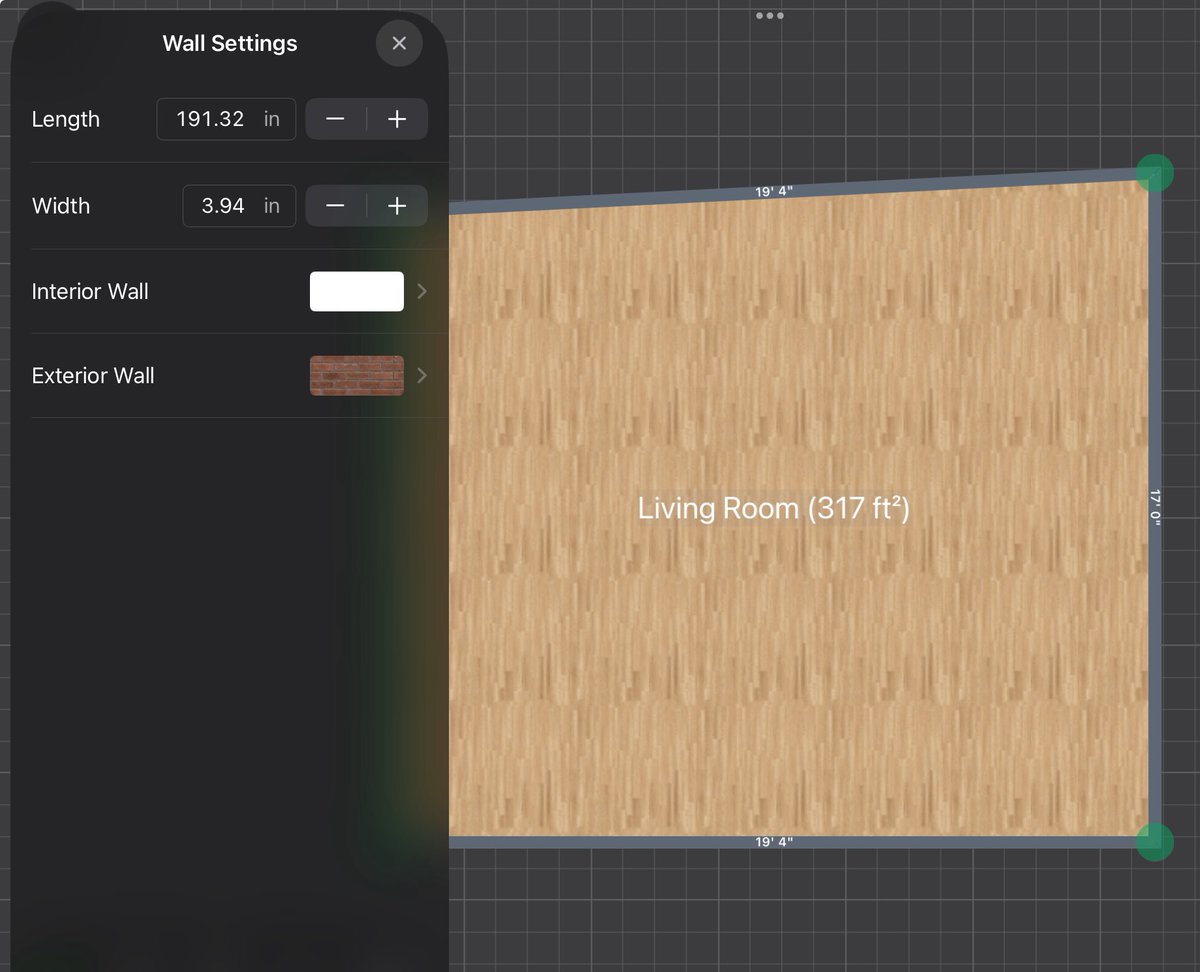This screenshot has height=972, width=1200.
Task: Select the top-right green wall corner handle
Action: [x=1155, y=172]
